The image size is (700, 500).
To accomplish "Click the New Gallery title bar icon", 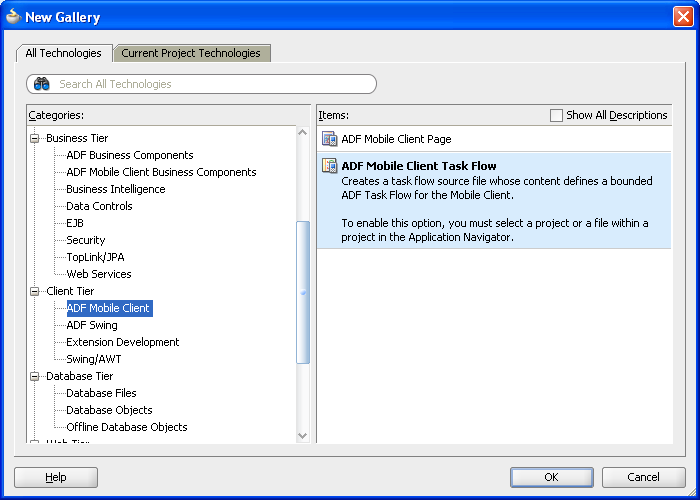I will point(13,17).
